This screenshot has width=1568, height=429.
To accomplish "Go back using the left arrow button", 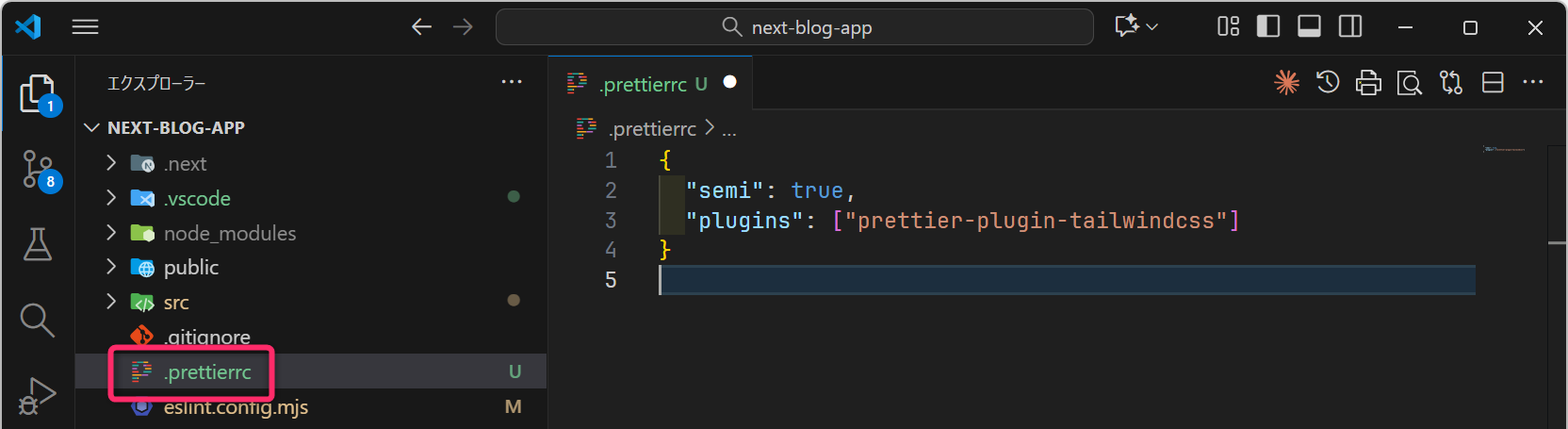I will tap(421, 26).
